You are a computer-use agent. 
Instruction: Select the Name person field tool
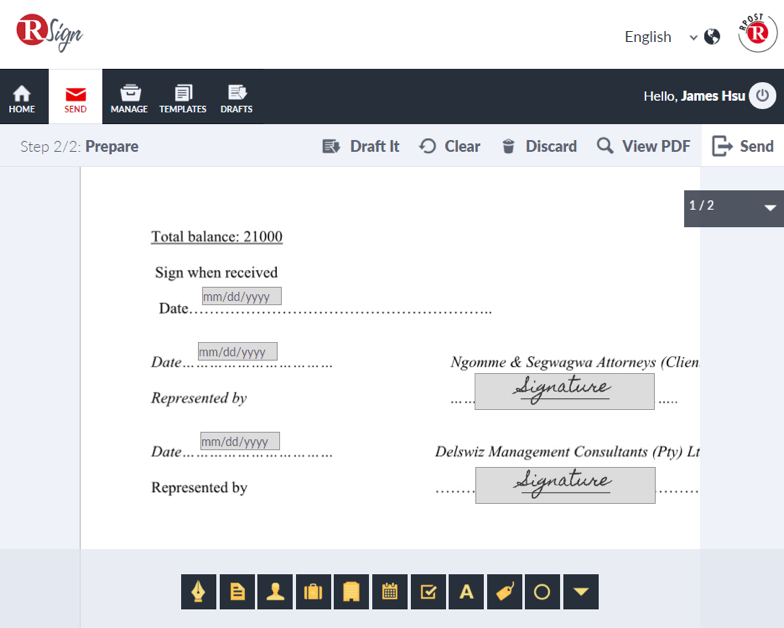275,592
